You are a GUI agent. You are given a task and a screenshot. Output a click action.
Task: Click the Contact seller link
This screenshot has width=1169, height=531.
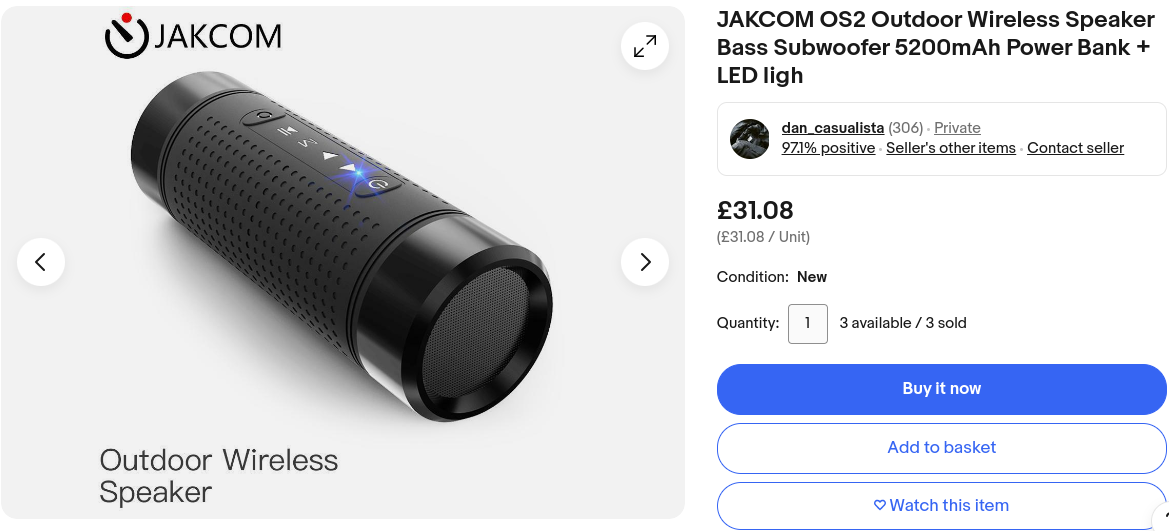[x=1075, y=148]
